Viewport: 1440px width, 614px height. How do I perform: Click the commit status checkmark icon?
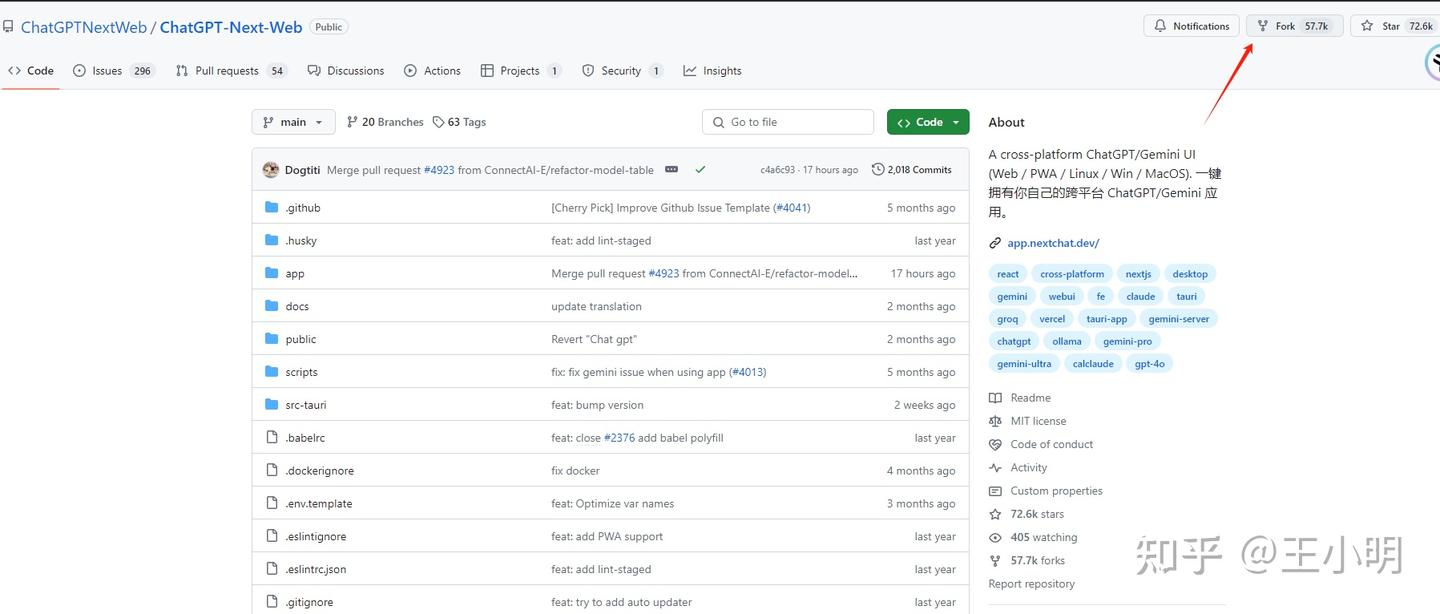pyautogui.click(x=700, y=170)
